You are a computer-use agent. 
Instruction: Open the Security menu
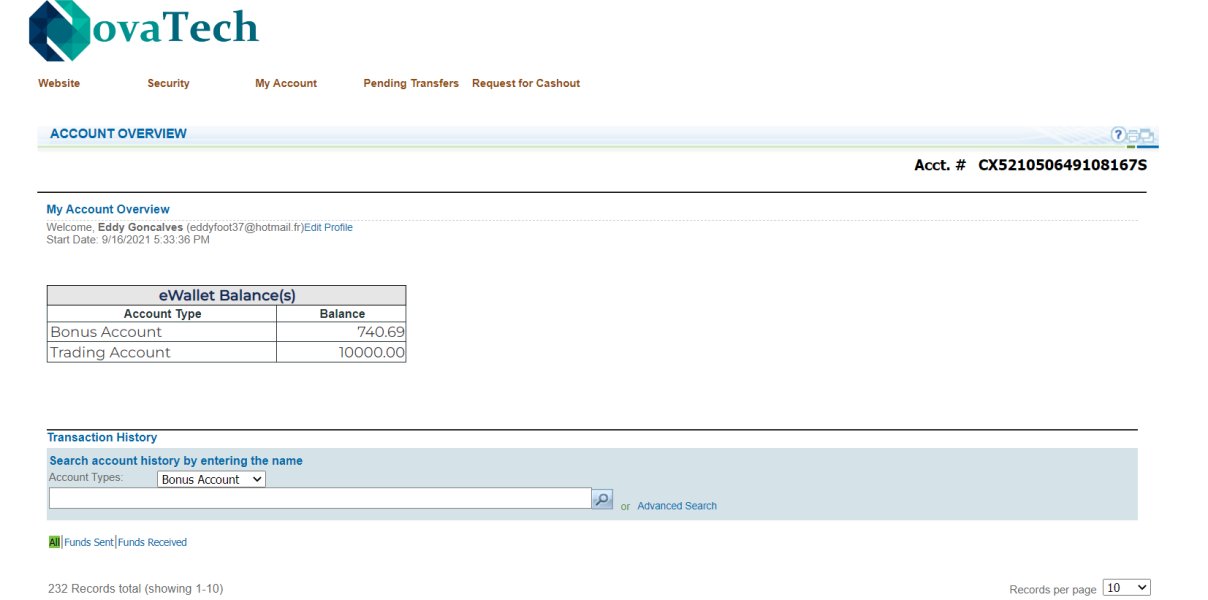click(168, 83)
